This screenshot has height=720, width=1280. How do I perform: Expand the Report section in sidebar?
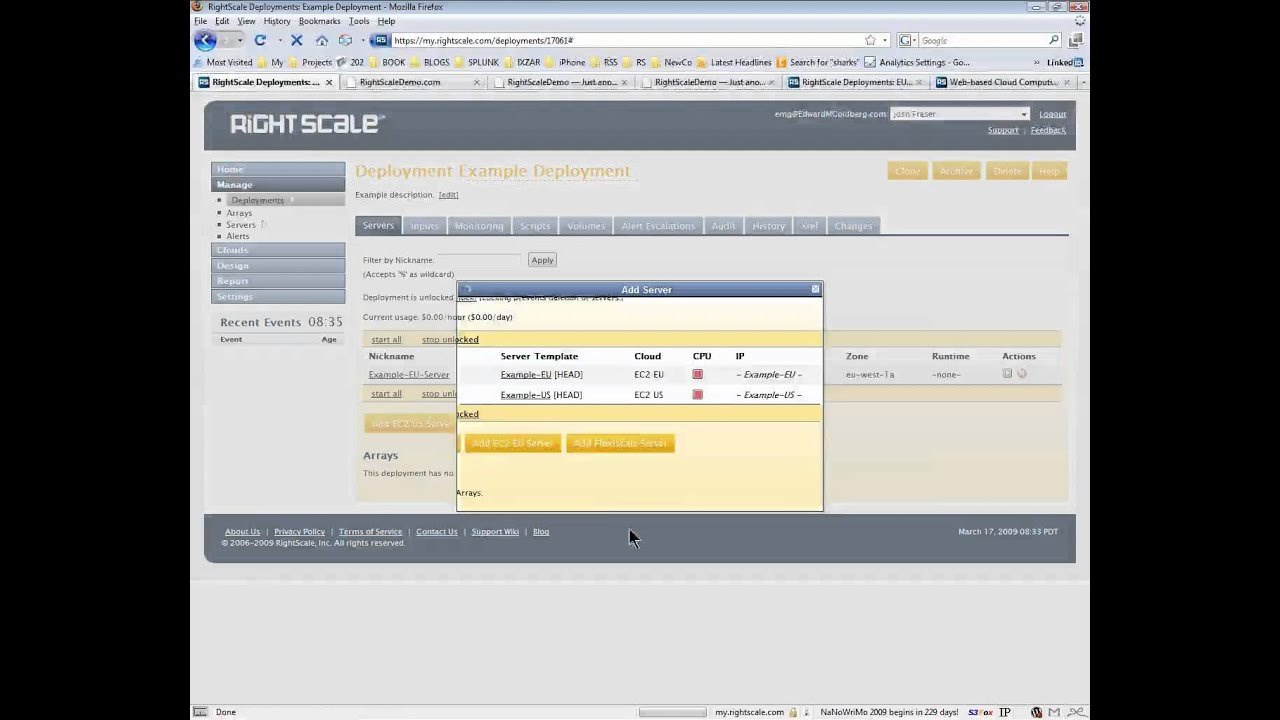coord(278,281)
